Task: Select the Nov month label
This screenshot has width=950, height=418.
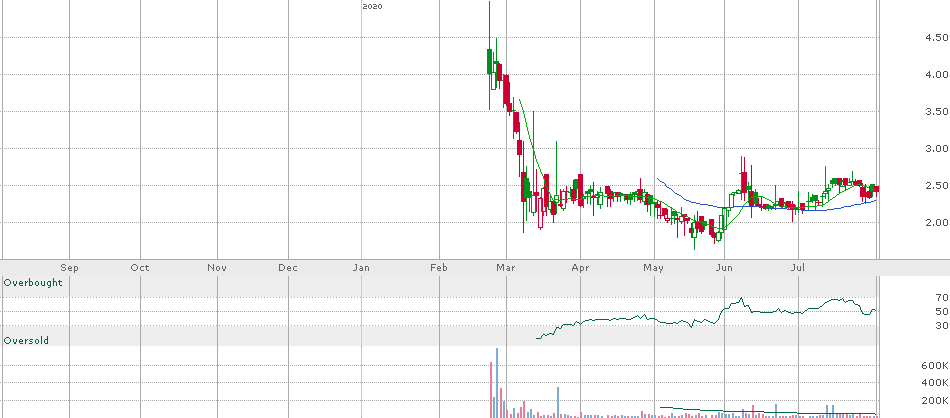Action: tap(217, 268)
